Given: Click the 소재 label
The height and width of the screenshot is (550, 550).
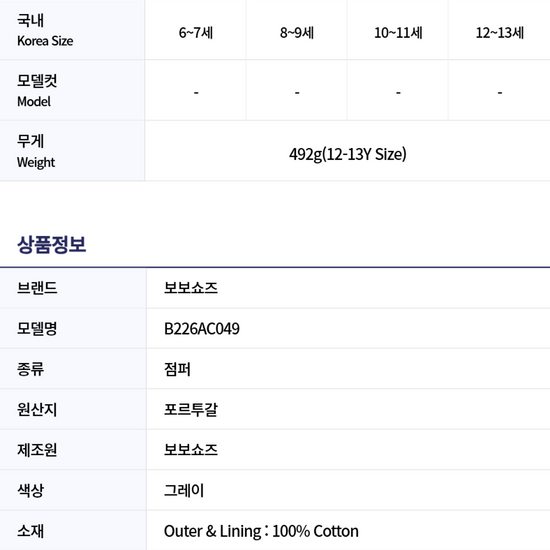Looking at the screenshot, I should tap(30, 531).
